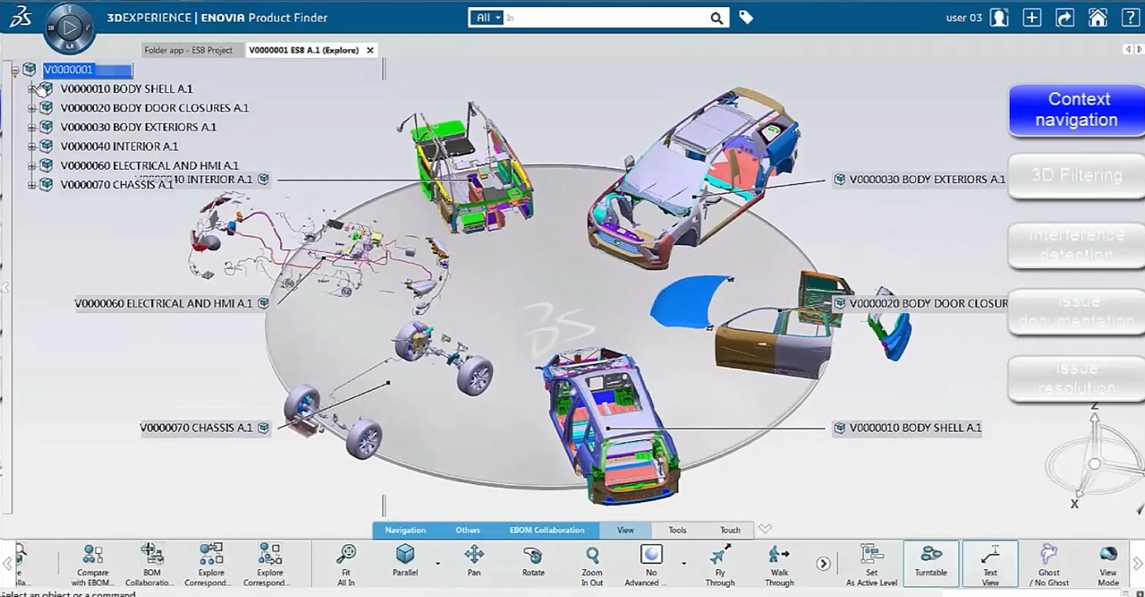Screen dimensions: 1145x597
Task: Expand more view tools with circled arrow
Action: [823, 563]
